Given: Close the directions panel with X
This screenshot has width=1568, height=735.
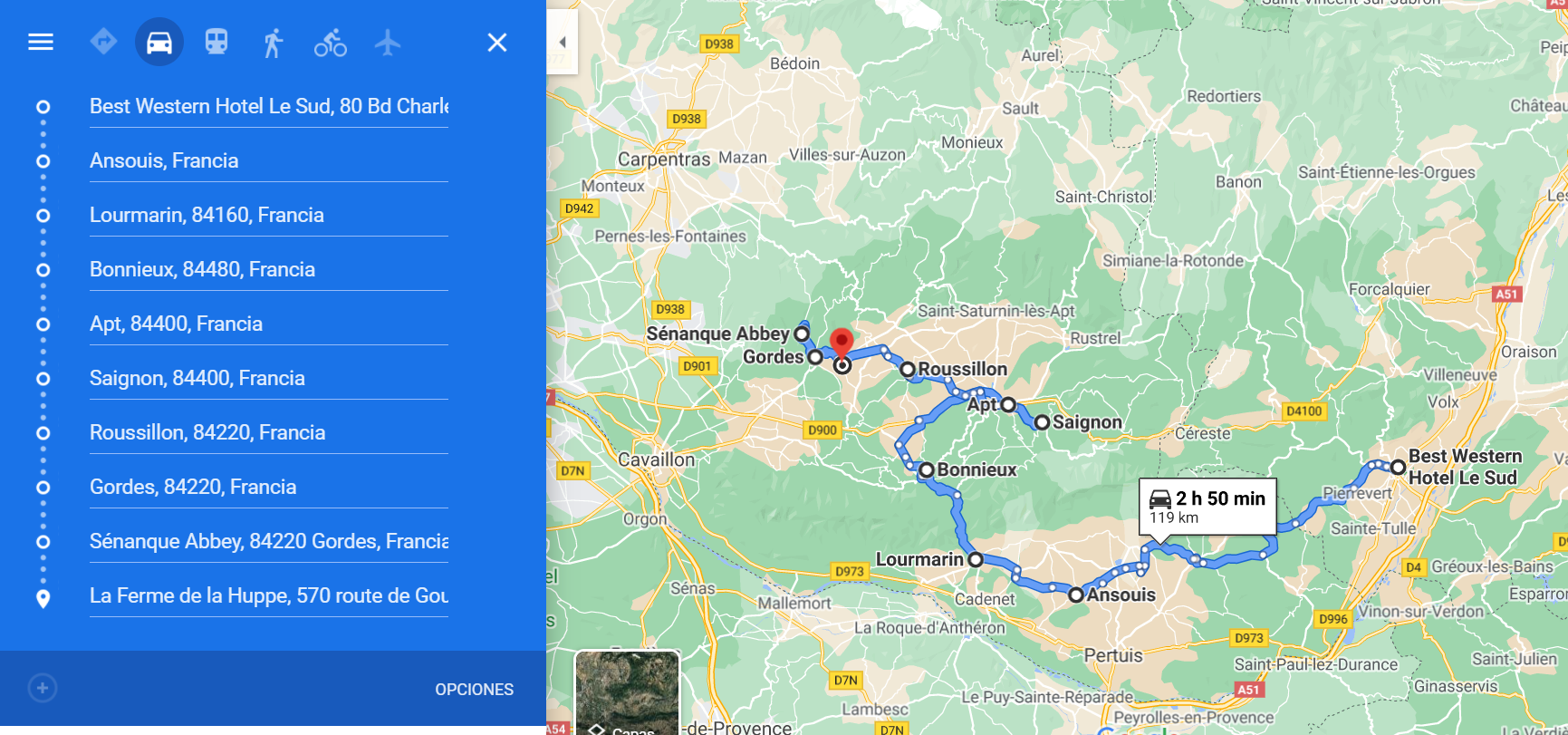Looking at the screenshot, I should pyautogui.click(x=497, y=43).
